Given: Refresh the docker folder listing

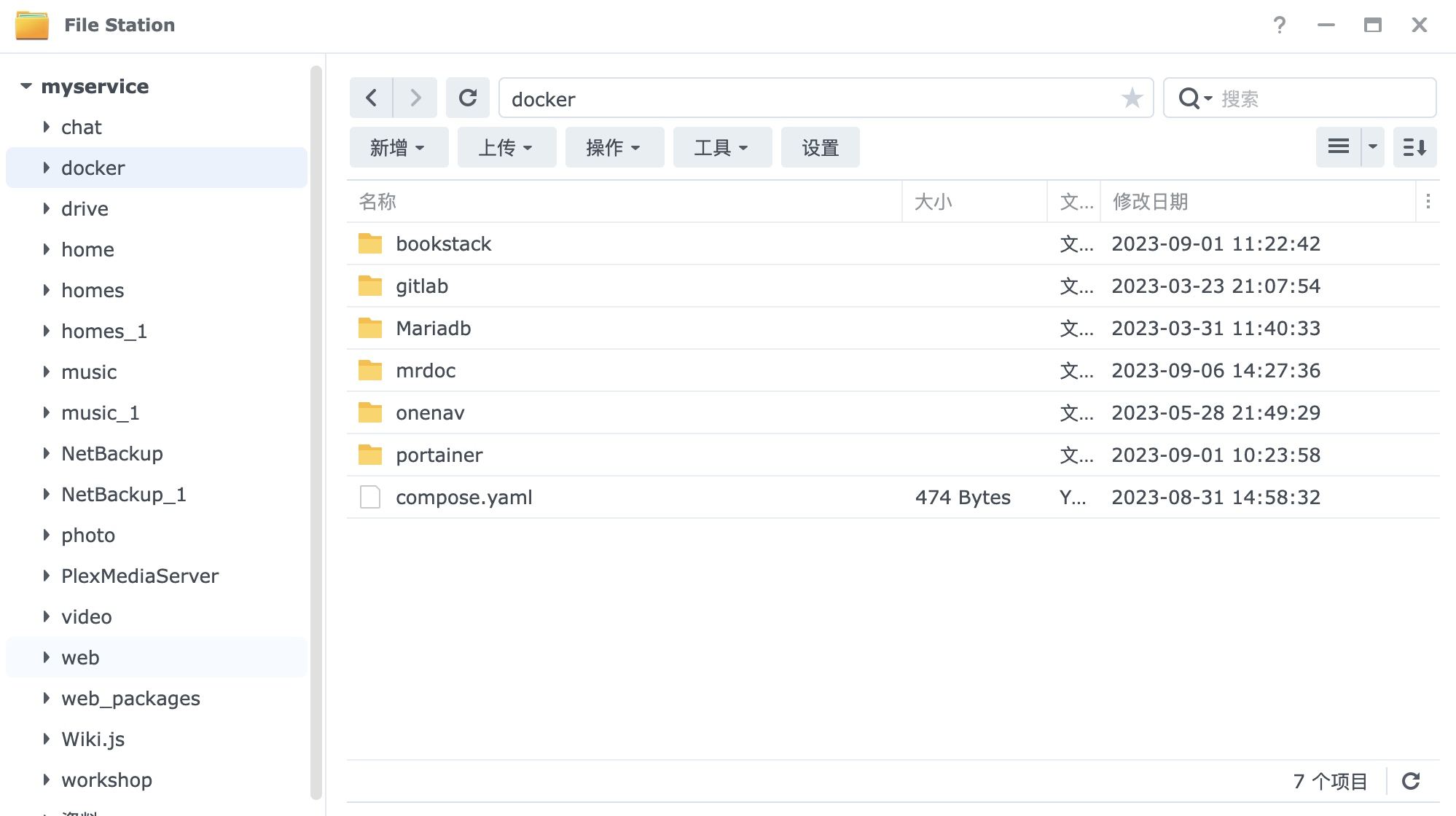Looking at the screenshot, I should pyautogui.click(x=468, y=98).
